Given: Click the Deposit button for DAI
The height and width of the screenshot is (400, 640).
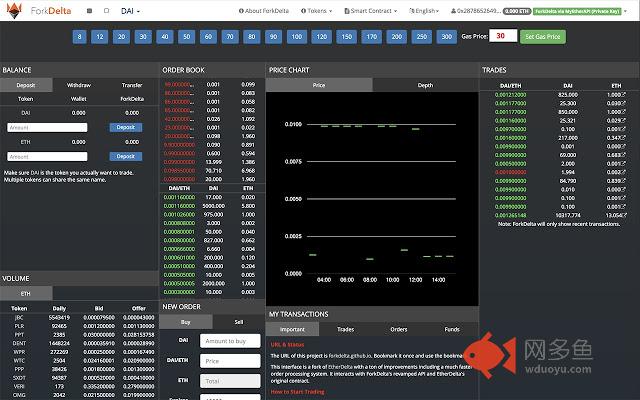Looking at the screenshot, I should (126, 127).
